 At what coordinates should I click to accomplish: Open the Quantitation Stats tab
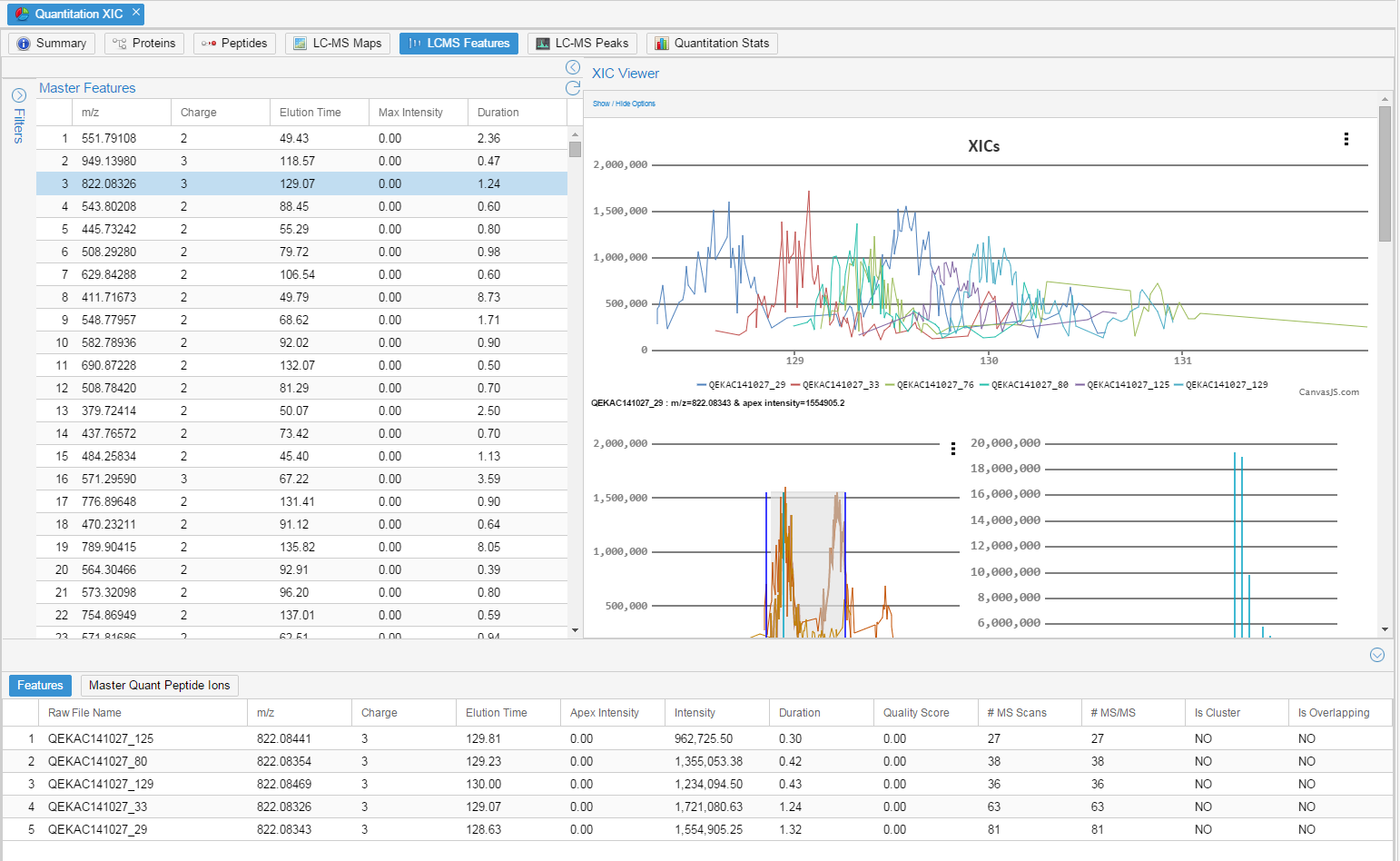(712, 44)
